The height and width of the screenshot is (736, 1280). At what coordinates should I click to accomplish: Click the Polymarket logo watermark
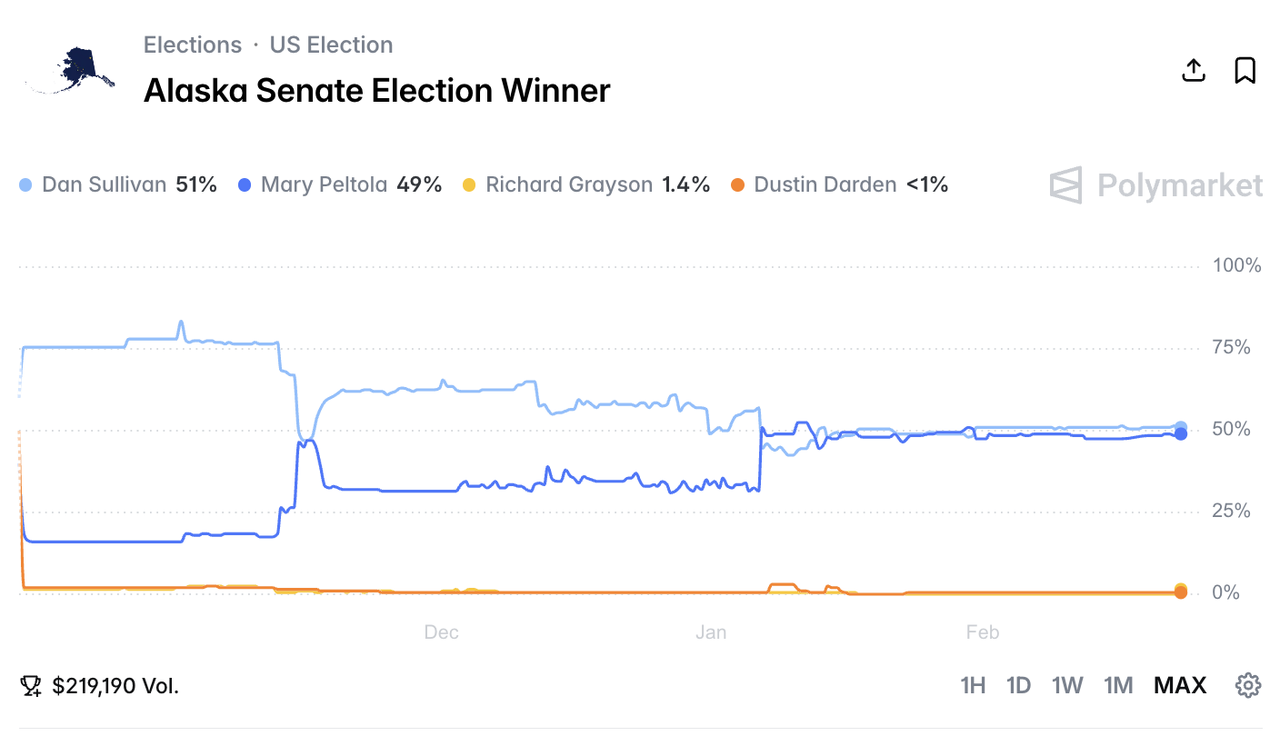(x=1157, y=185)
